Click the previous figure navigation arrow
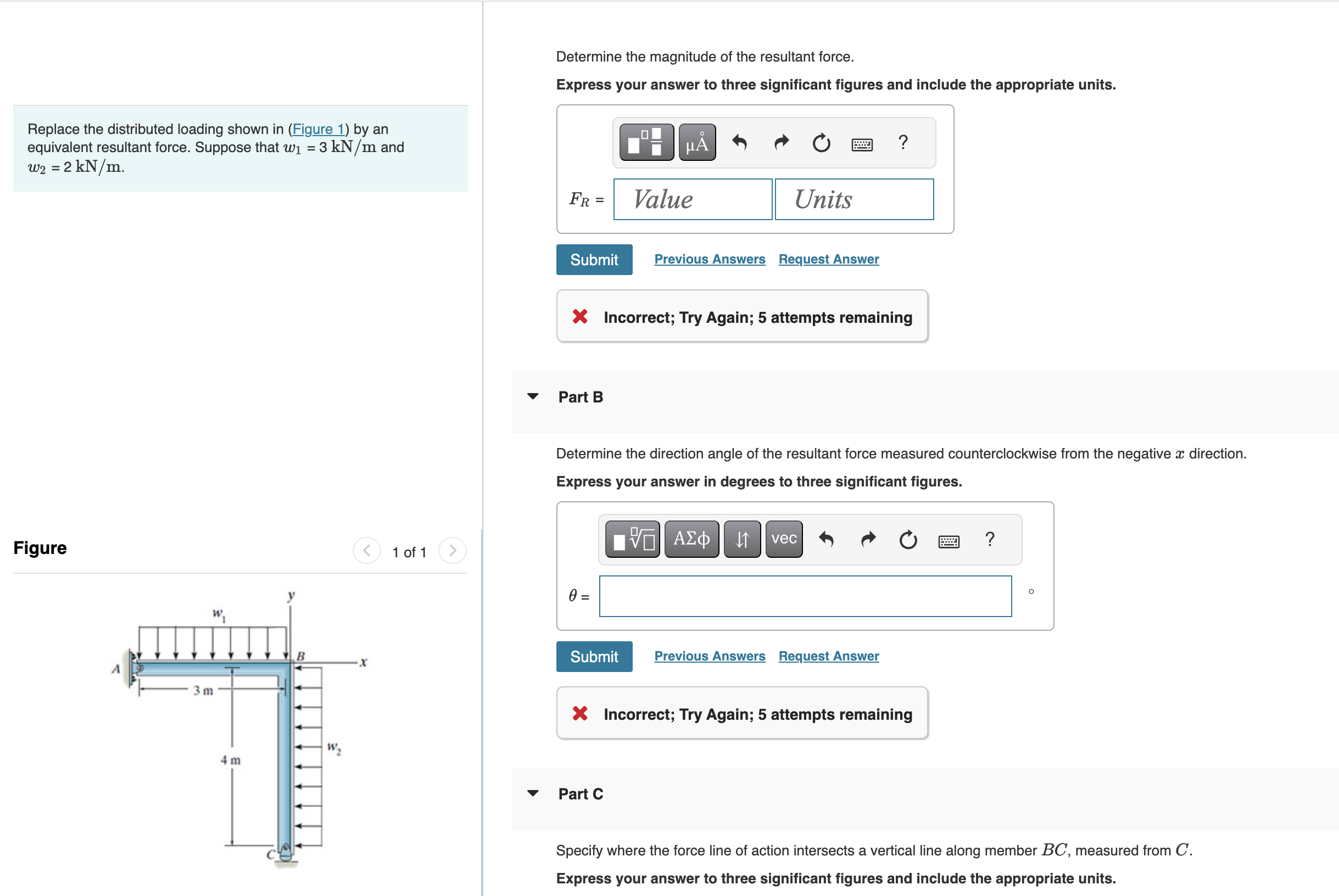The image size is (1339, 896). 366,550
